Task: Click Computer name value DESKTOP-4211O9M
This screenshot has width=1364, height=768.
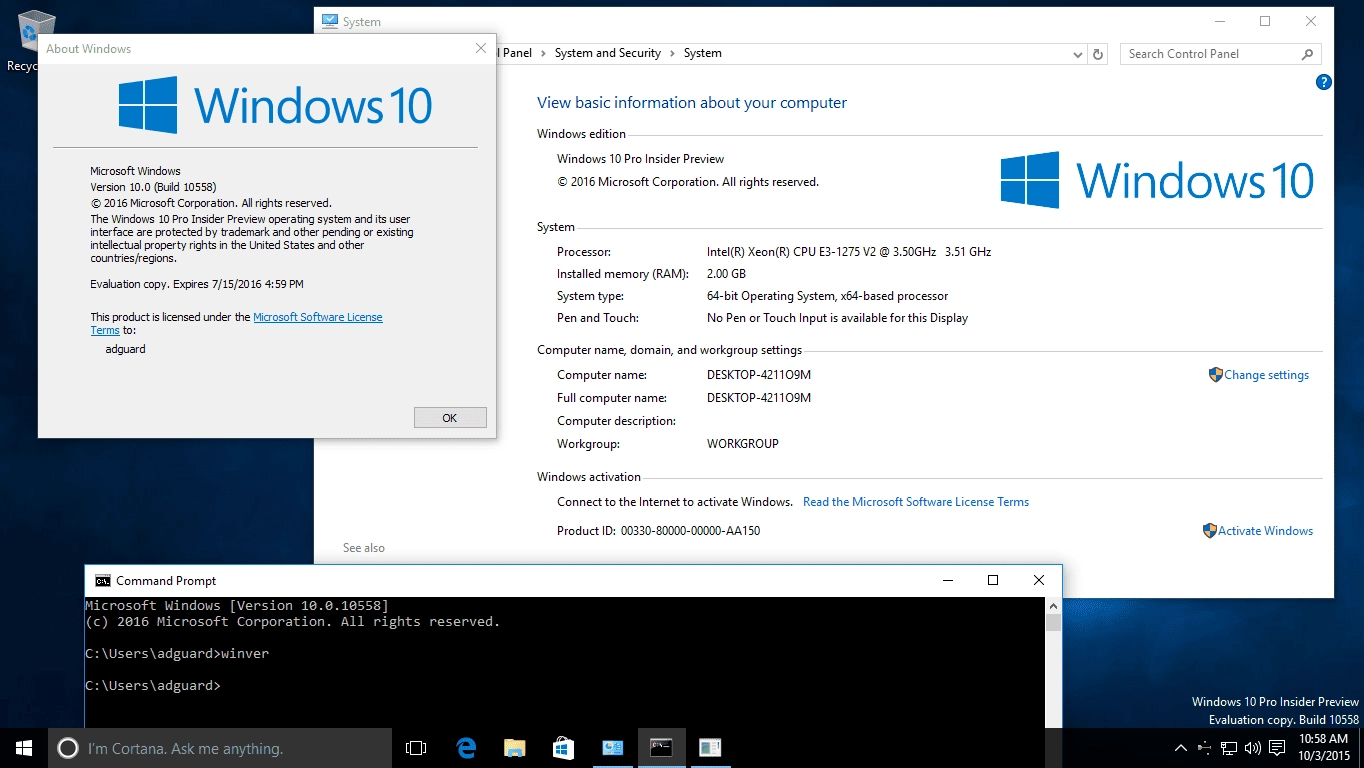Action: click(x=759, y=375)
